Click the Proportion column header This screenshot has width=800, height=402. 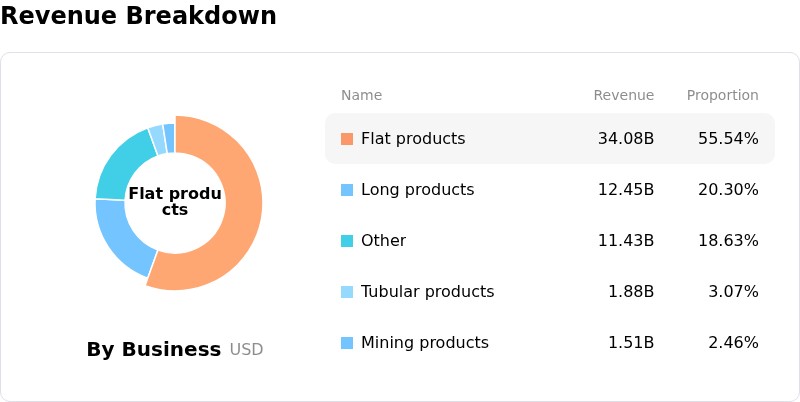722,95
